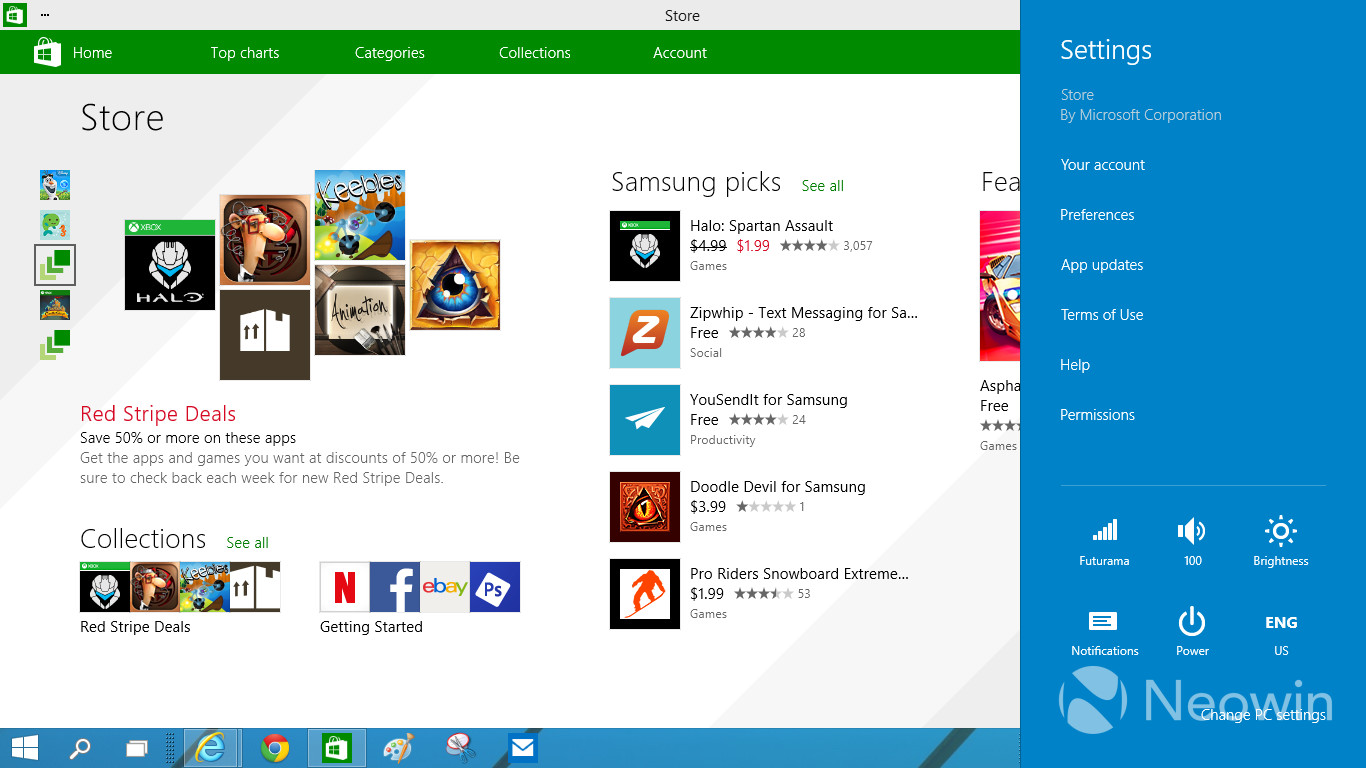This screenshot has width=1366, height=768.
Task: Go to the Collections tab
Action: 534,52
